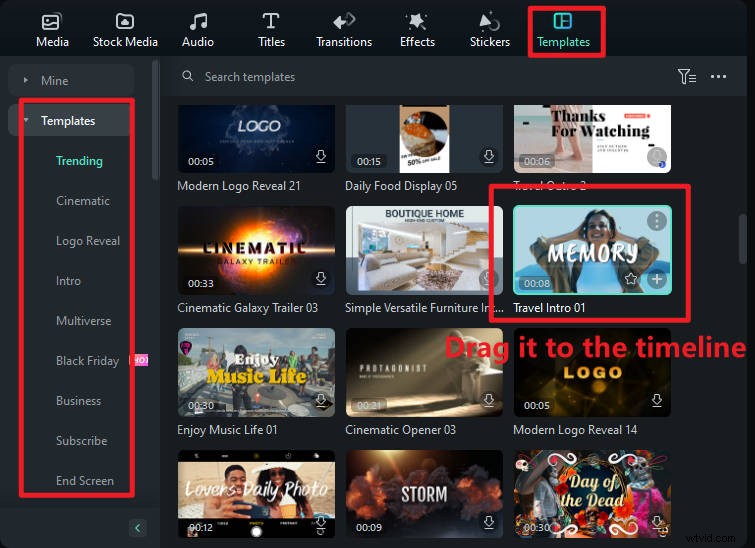Click the templates grid vertical scrollbar
The height and width of the screenshot is (548, 755).
click(743, 239)
